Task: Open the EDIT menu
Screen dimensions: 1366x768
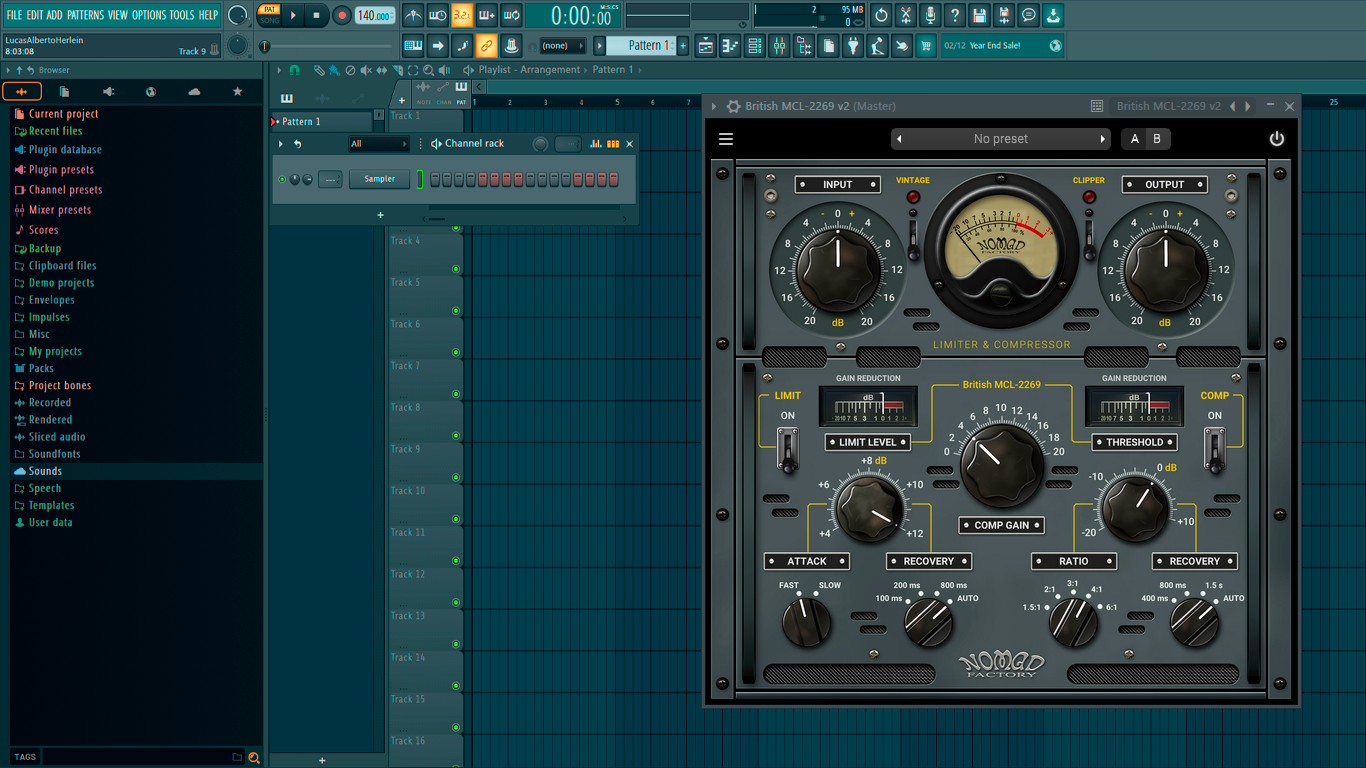Action: (35, 15)
